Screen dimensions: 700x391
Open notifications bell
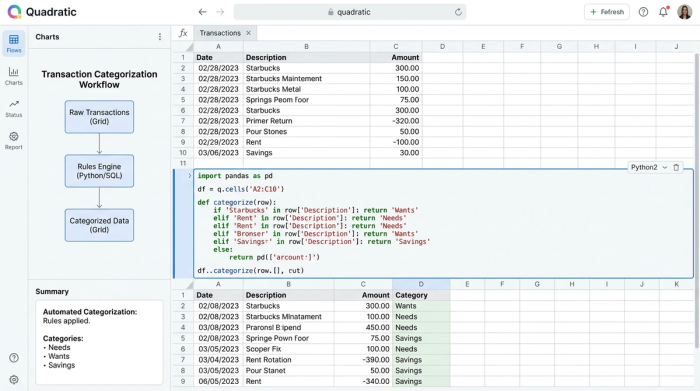coord(663,12)
